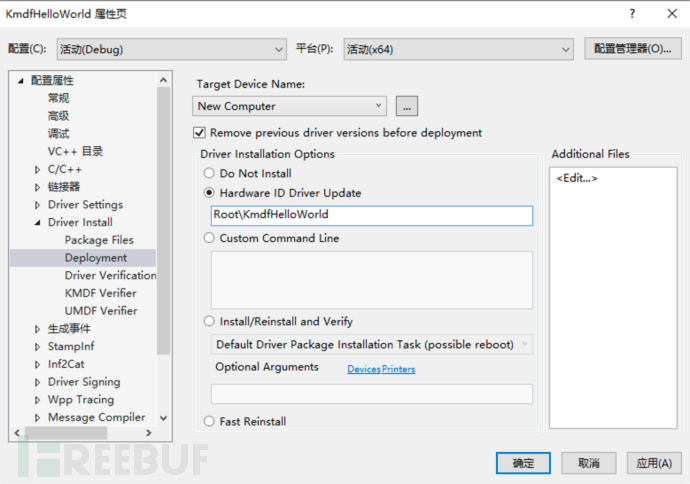Screen dimensions: 690x484
Task: Click the help question mark button
Action: (x=632, y=14)
